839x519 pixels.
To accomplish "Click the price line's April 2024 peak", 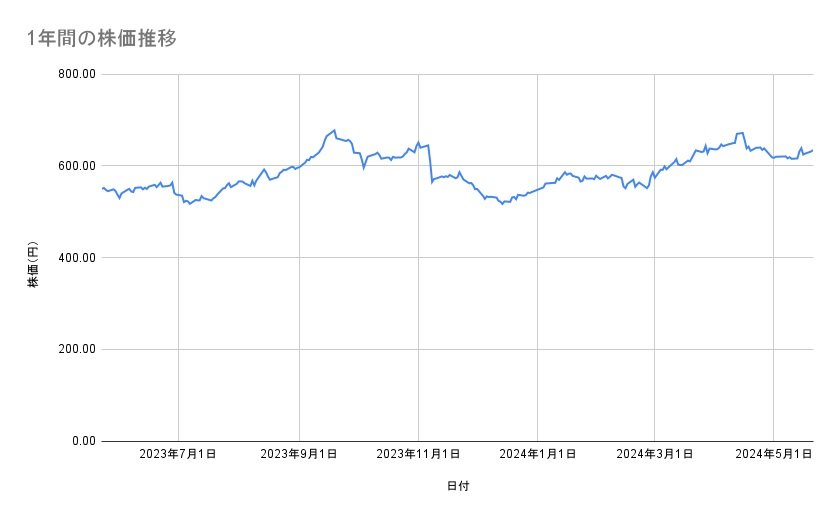I will (x=741, y=132).
